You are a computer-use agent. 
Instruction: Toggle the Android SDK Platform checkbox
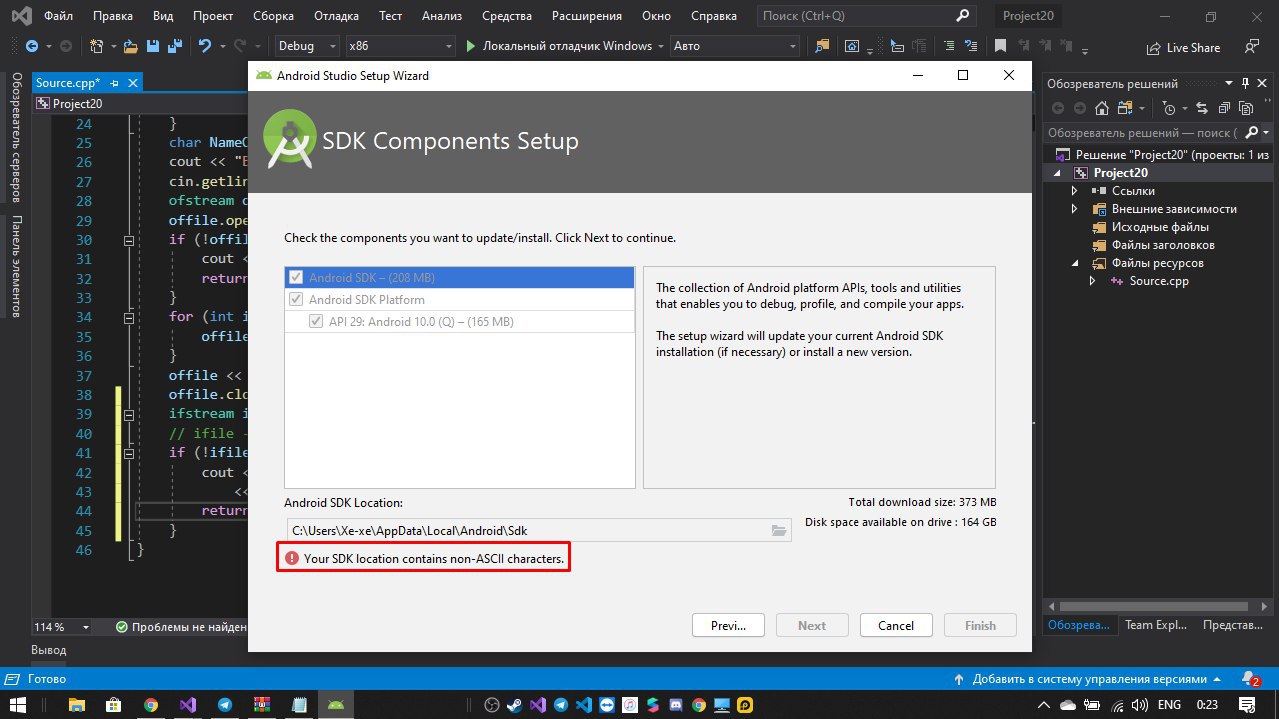click(296, 299)
